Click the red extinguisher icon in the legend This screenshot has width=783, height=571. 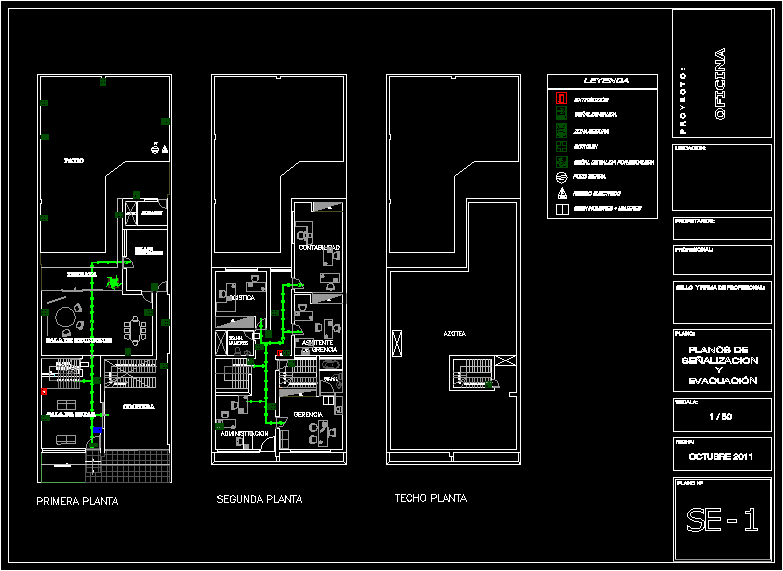(562, 99)
